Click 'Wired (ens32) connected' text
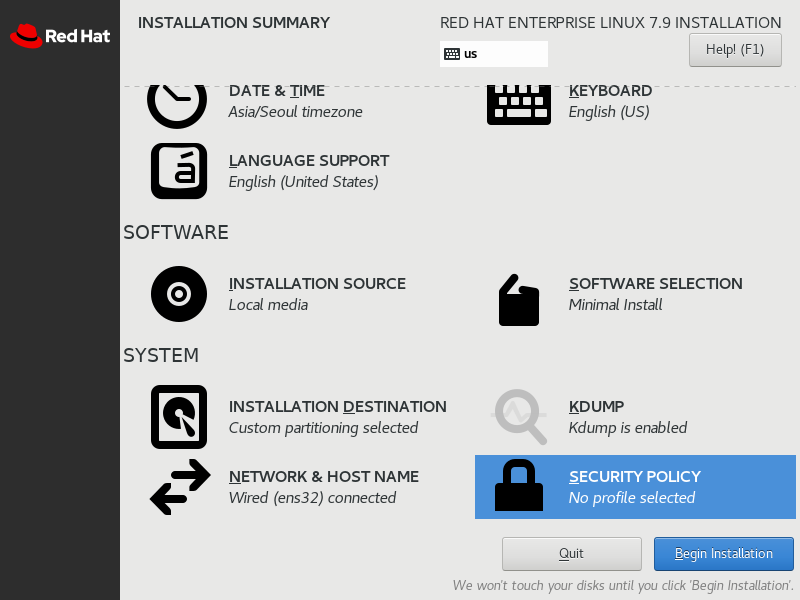Screen dimensions: 800x600 tap(312, 498)
